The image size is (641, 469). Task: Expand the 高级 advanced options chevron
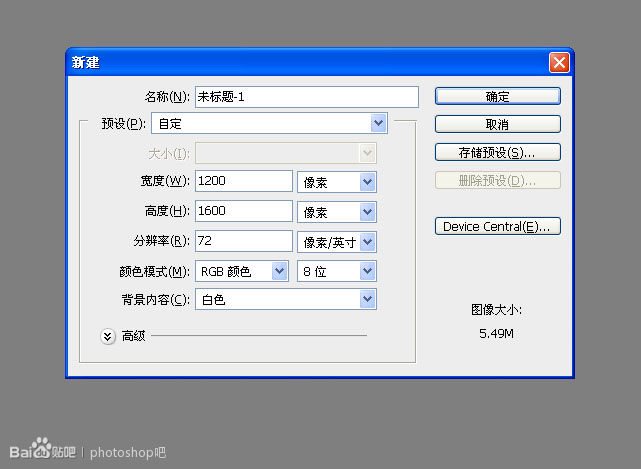(108, 337)
